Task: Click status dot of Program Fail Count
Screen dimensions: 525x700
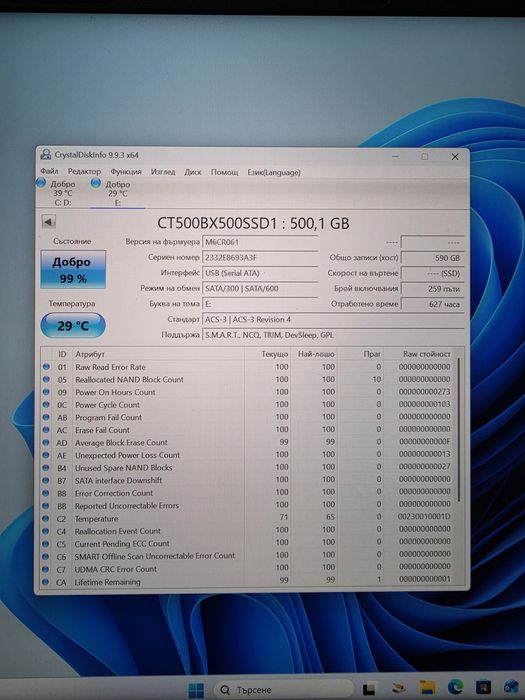Action: (x=46, y=417)
